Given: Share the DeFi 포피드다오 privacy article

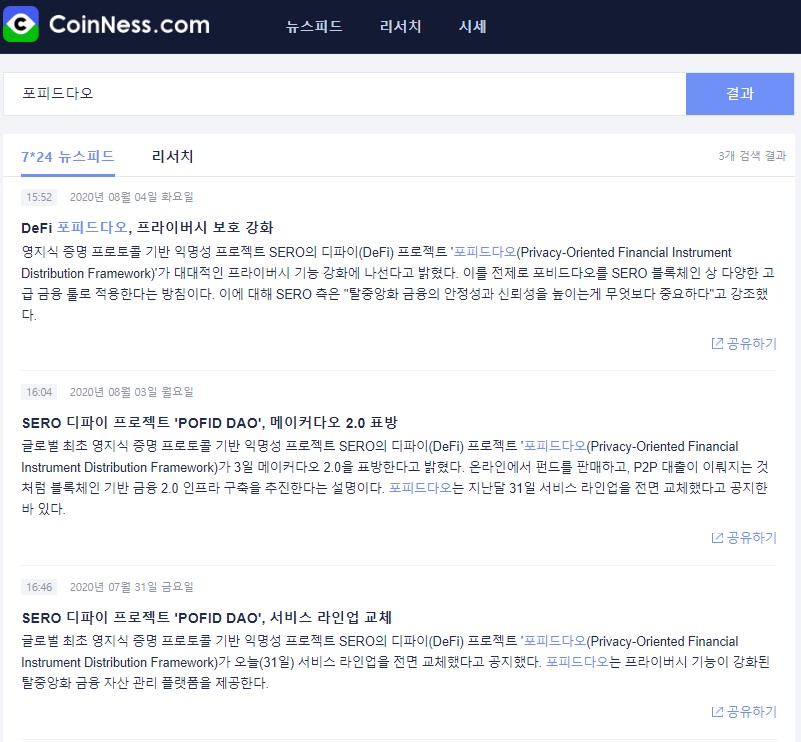Looking at the screenshot, I should click(x=744, y=344).
